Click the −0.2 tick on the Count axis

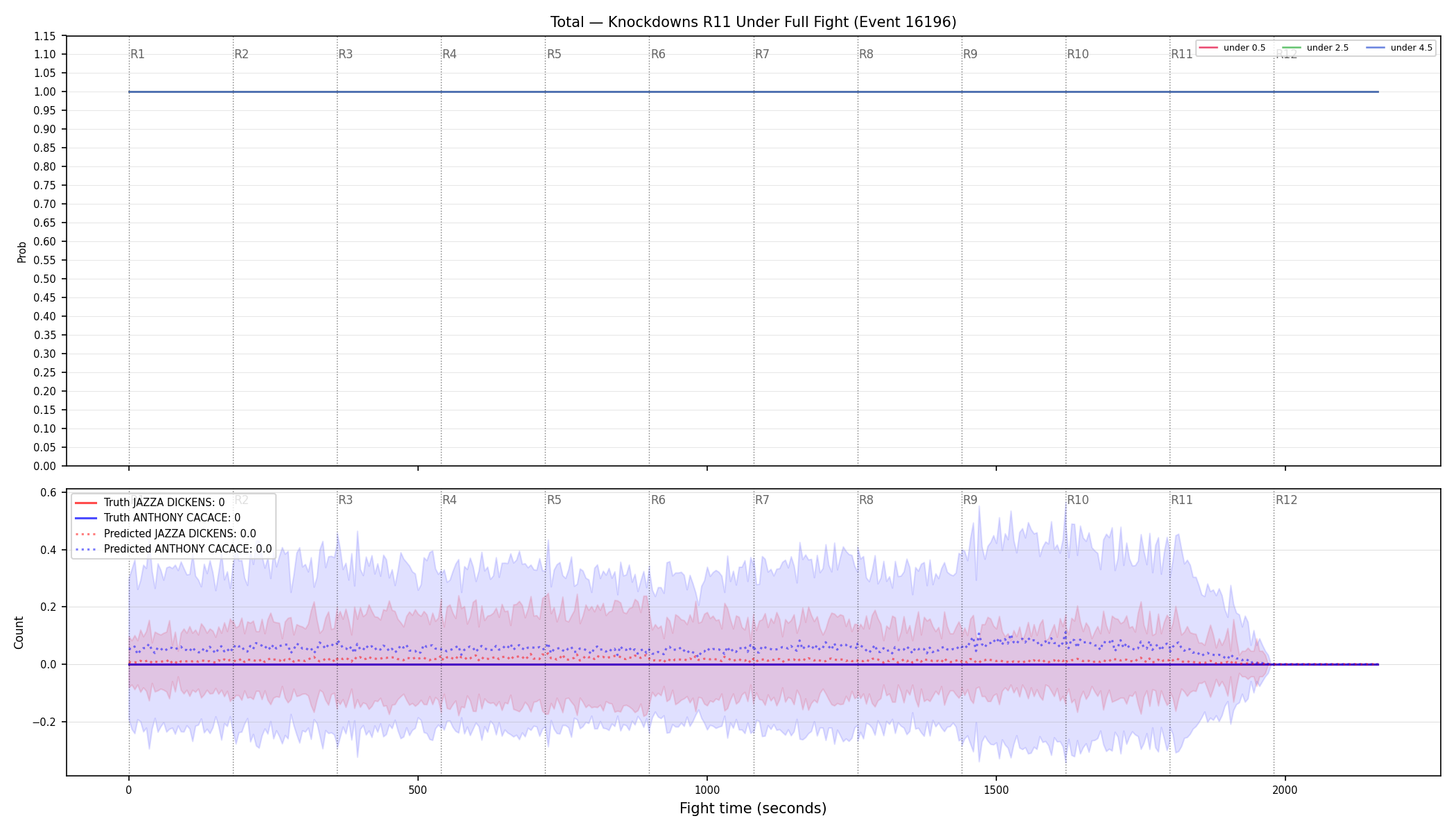45,722
